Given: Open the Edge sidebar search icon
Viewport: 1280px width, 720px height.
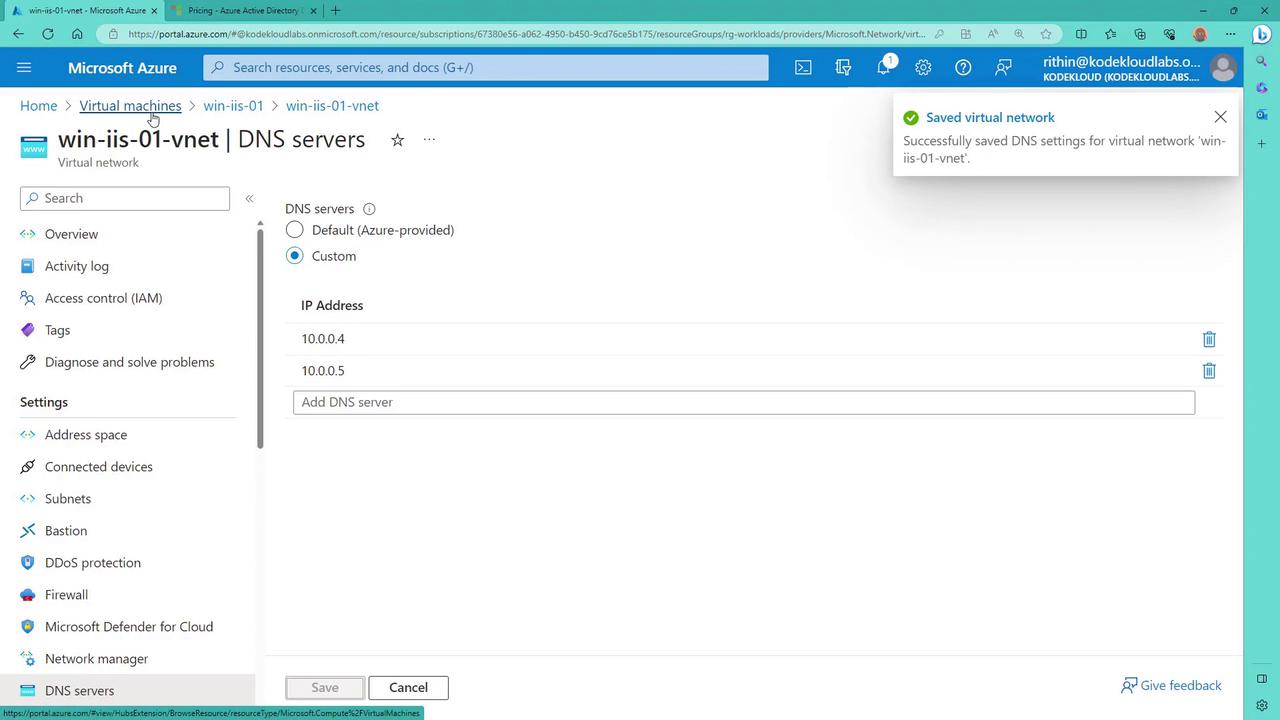Looking at the screenshot, I should (x=1262, y=63).
